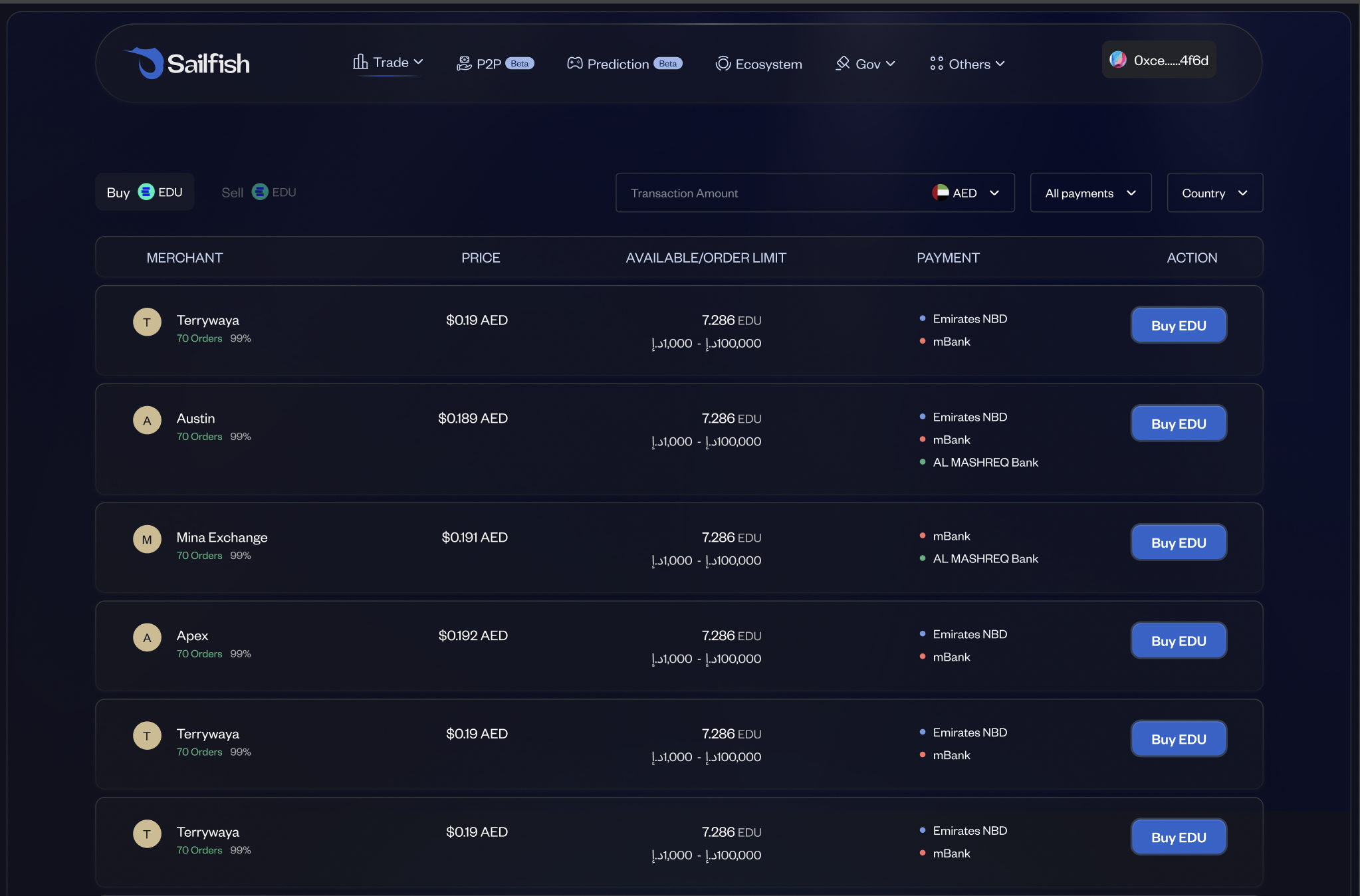Click the Ecosystem ring icon
The height and width of the screenshot is (896, 1360).
pos(723,64)
